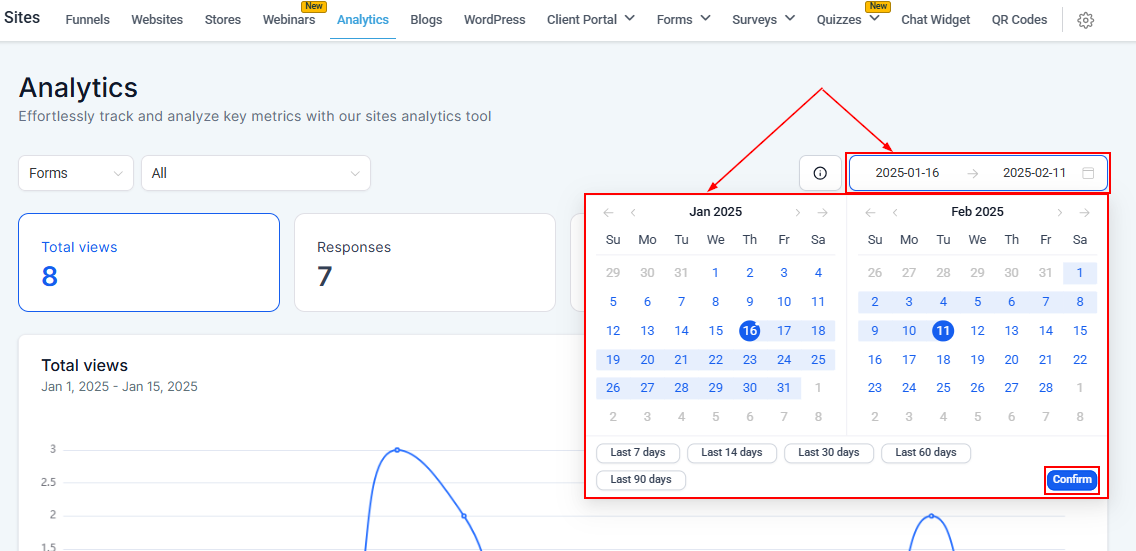Screen dimensions: 1136x551
Task: Open the QR Codes tab
Action: [1019, 20]
